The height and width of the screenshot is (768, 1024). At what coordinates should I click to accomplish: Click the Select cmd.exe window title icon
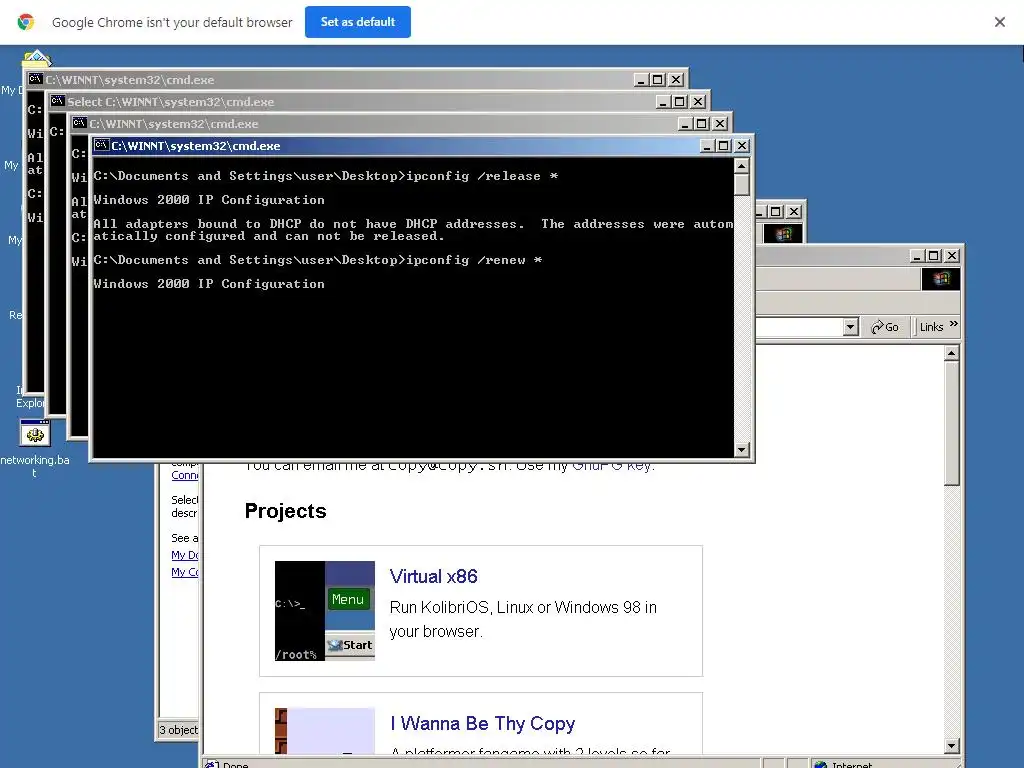click(57, 101)
